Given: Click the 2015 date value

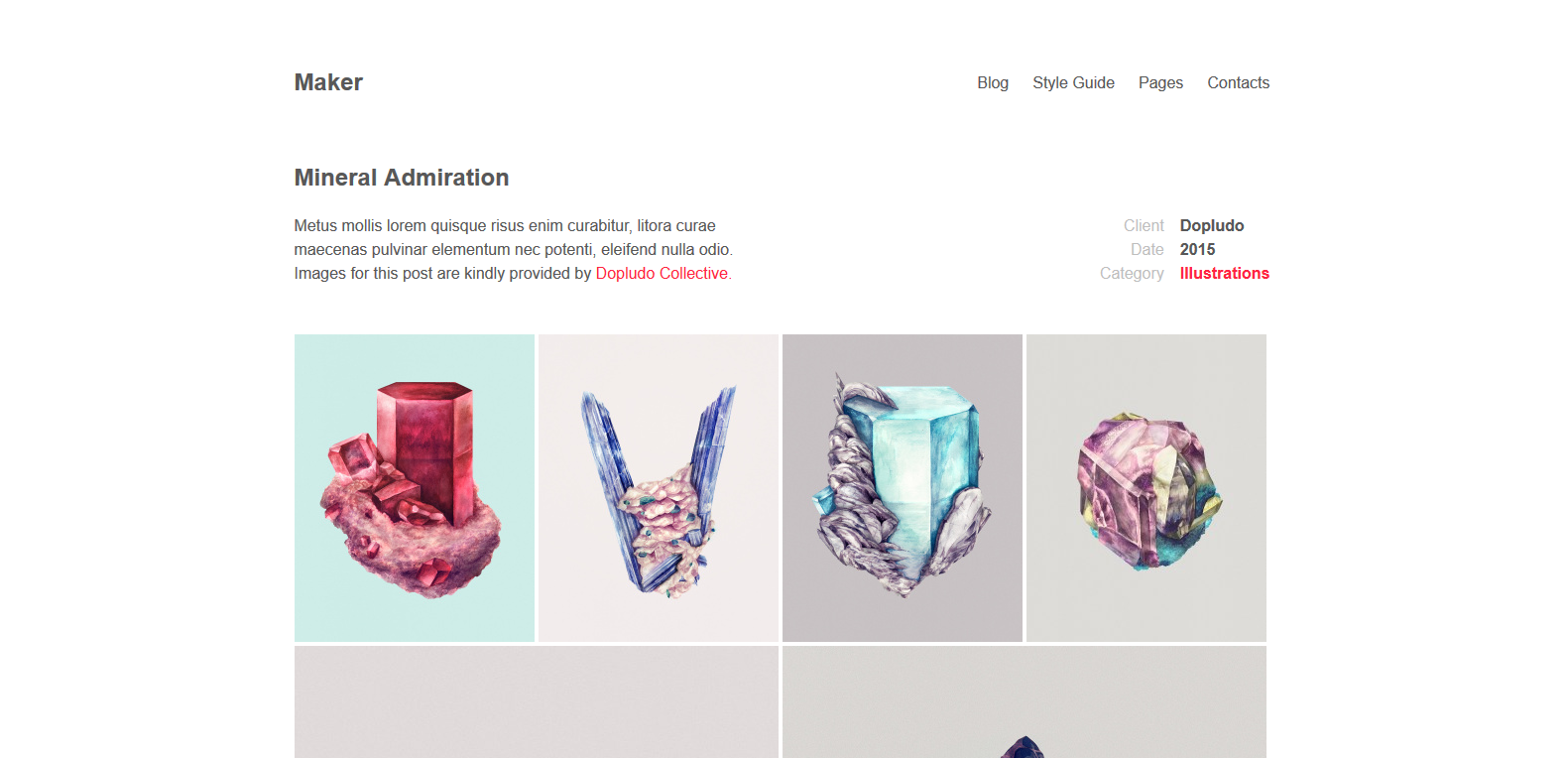Looking at the screenshot, I should [x=1197, y=249].
